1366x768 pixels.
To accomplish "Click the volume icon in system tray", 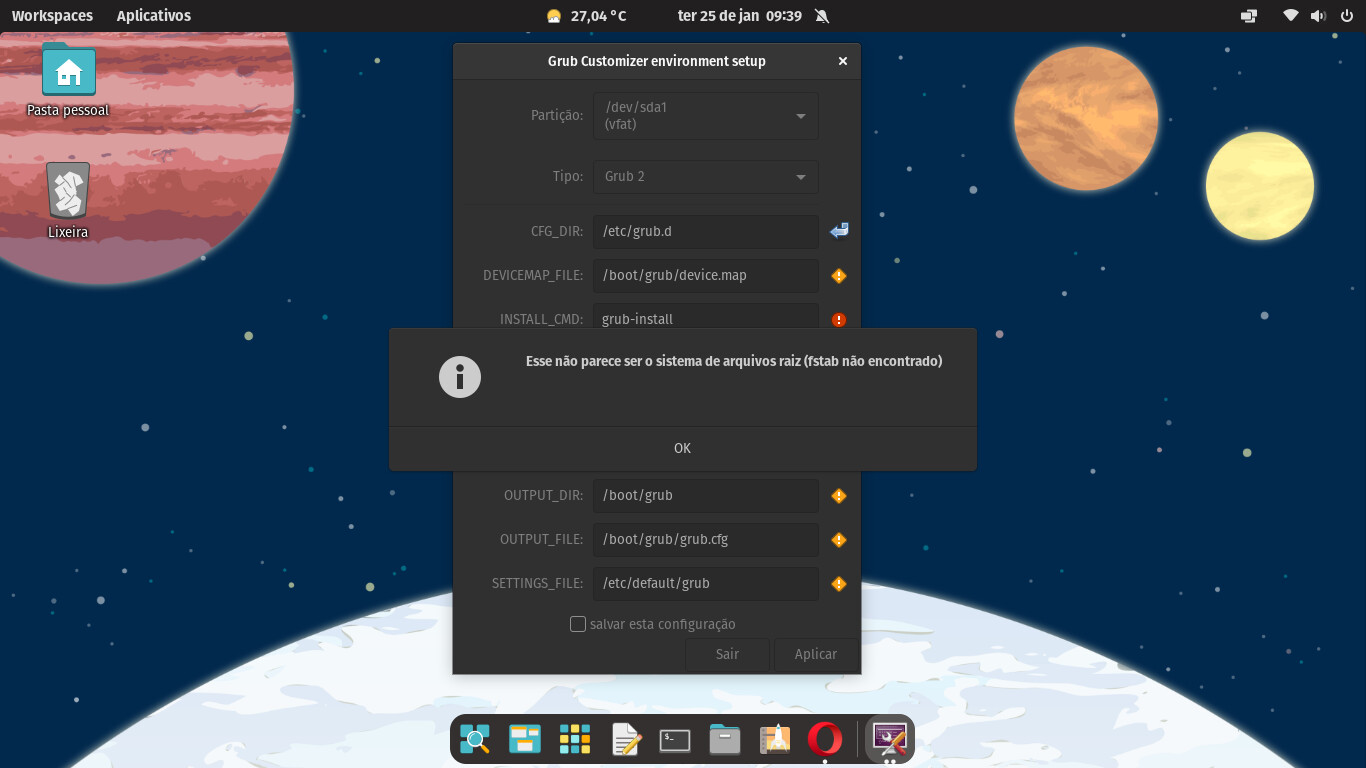I will pos(1318,16).
